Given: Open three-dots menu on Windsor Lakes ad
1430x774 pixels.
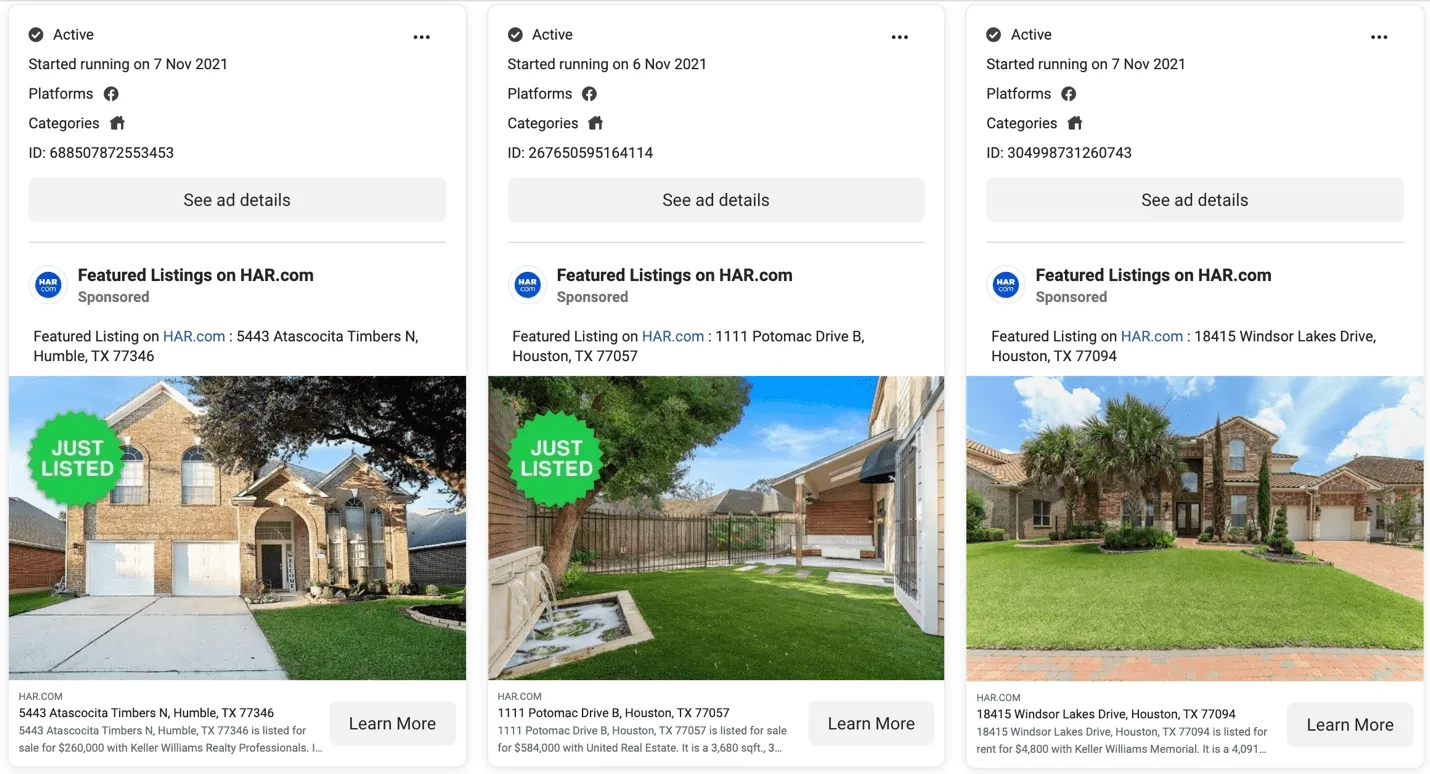Looking at the screenshot, I should pyautogui.click(x=1379, y=37).
